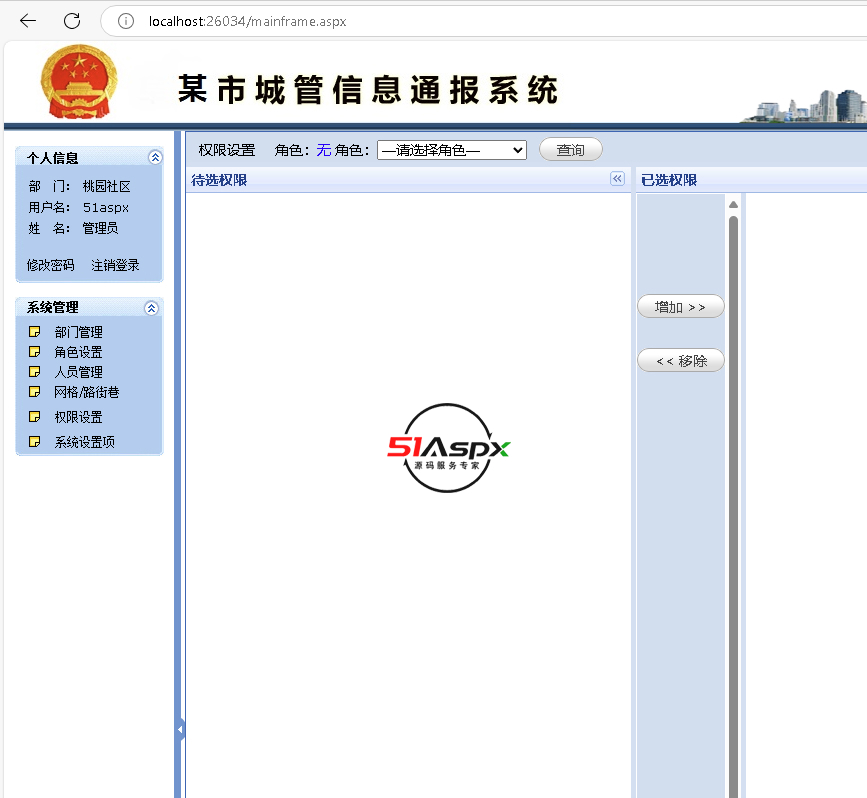This screenshot has height=798, width=867.
Task: Open the 请选择角色 dropdown
Action: (x=452, y=150)
